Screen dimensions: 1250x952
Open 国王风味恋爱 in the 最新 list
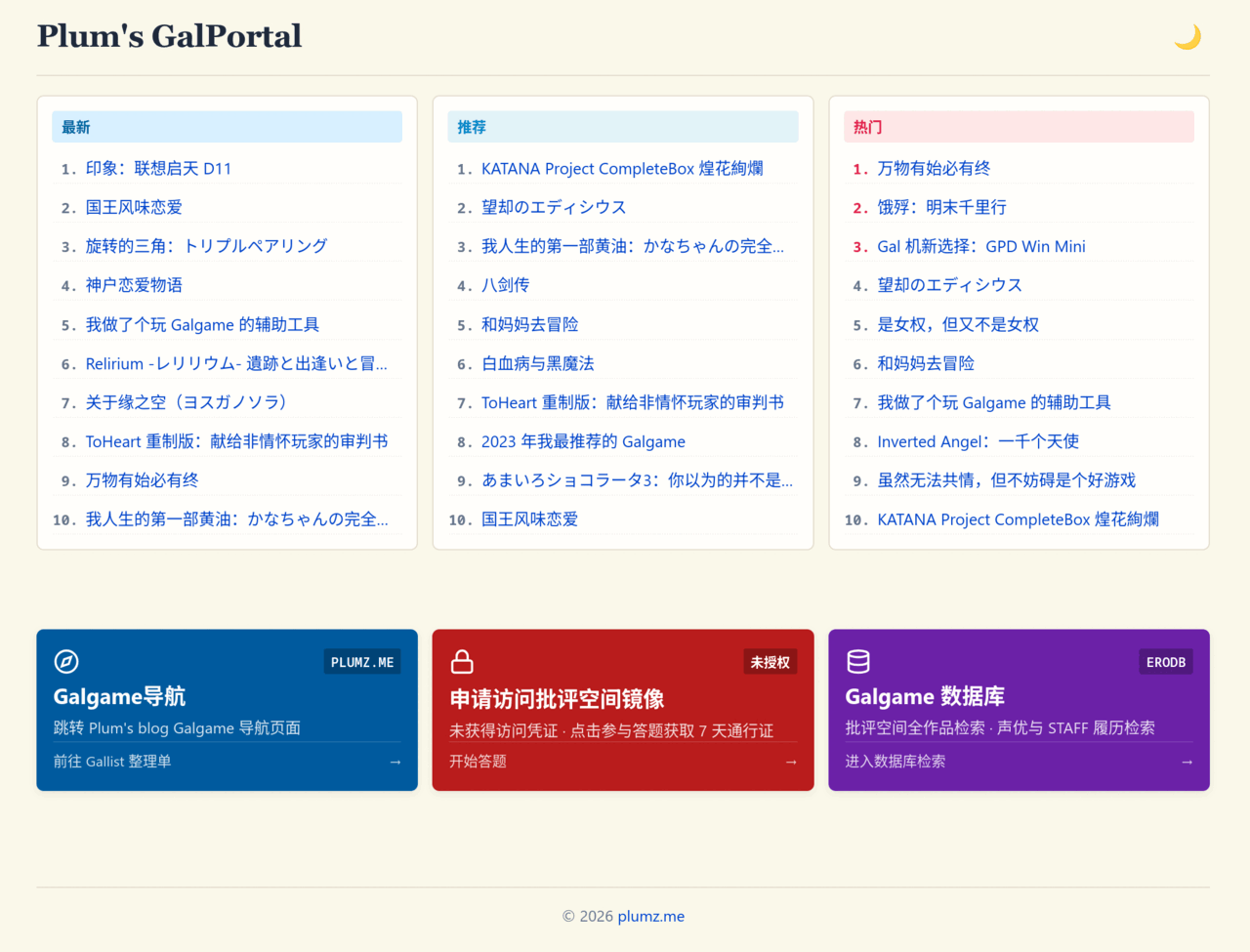click(x=134, y=207)
